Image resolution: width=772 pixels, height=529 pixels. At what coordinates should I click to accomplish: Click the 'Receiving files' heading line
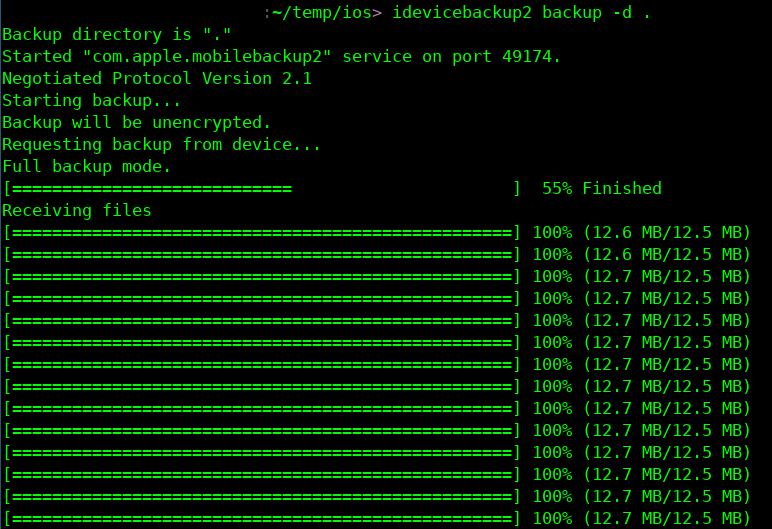[77, 210]
